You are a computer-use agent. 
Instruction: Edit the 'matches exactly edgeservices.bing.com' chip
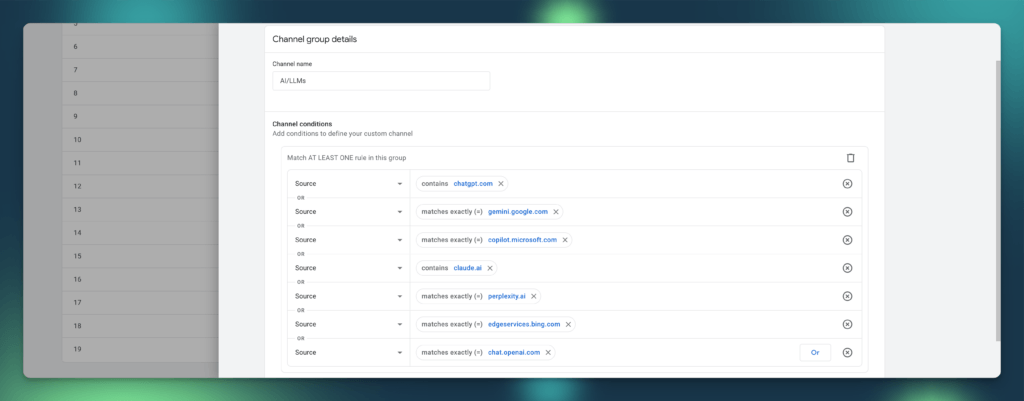(x=496, y=324)
